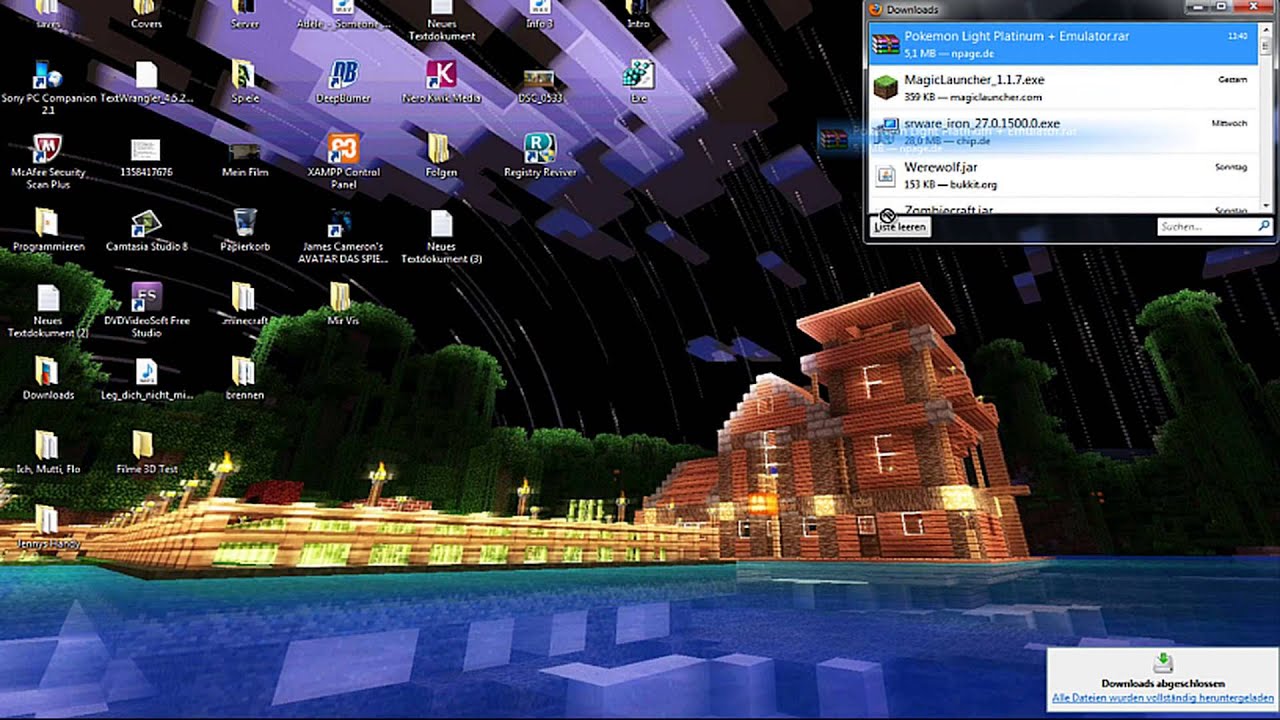
Task: Click the Liste leeren button
Action: (900, 227)
